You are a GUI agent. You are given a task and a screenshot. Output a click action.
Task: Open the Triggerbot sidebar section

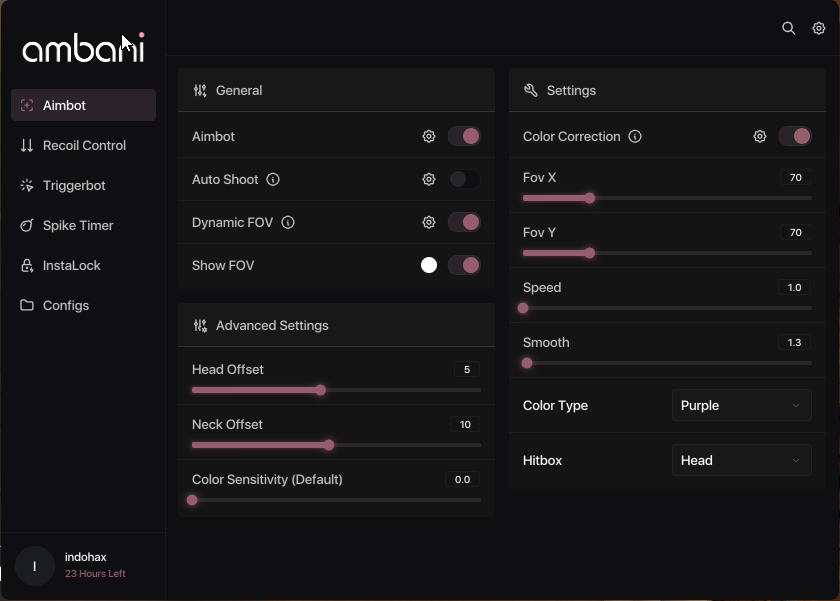coord(84,185)
